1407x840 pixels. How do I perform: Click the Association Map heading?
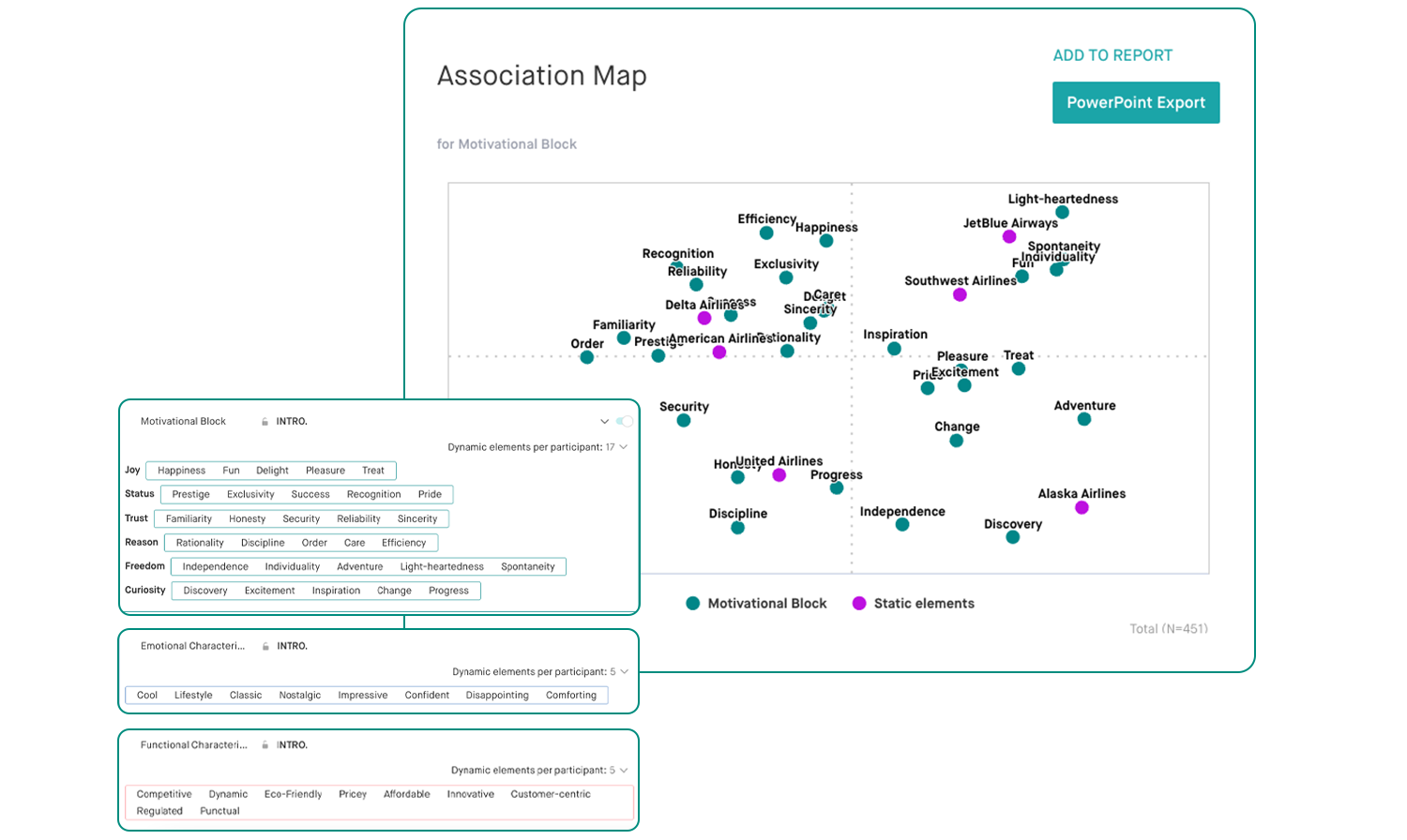coord(542,76)
